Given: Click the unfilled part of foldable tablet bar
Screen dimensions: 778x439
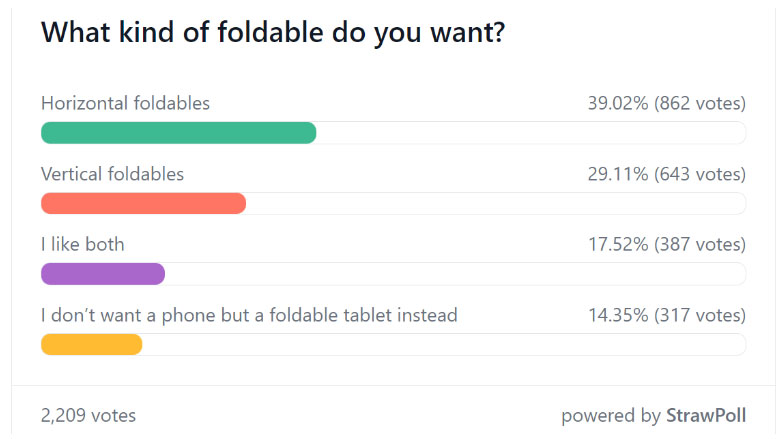Looking at the screenshot, I should [x=444, y=345].
